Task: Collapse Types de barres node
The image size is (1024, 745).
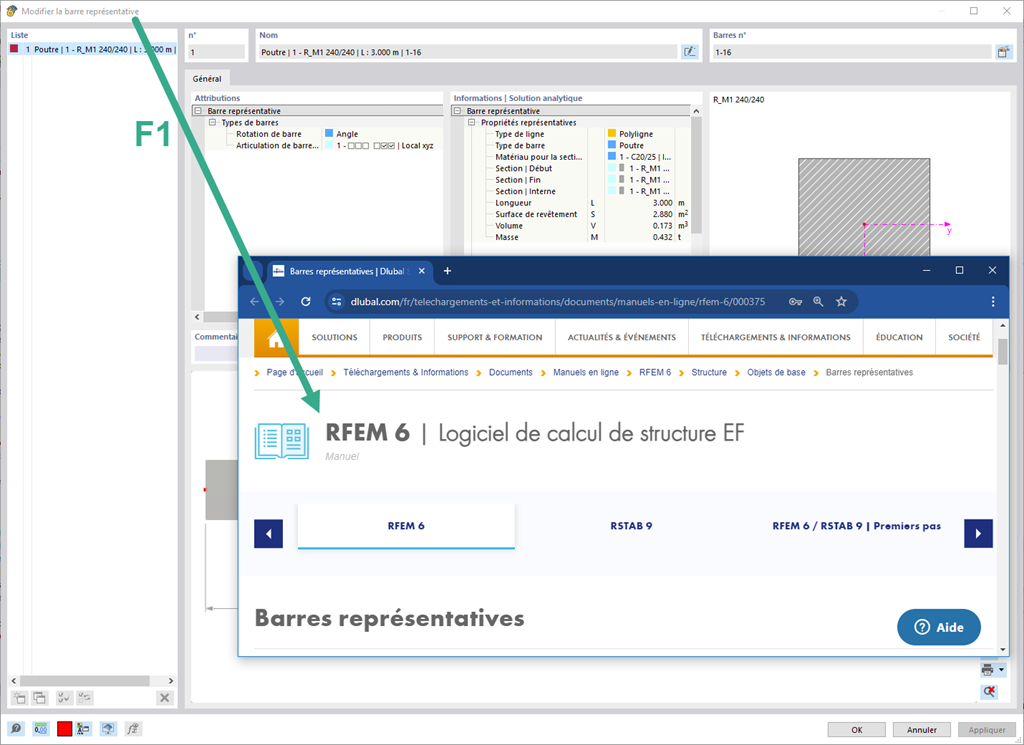Action: click(x=212, y=122)
